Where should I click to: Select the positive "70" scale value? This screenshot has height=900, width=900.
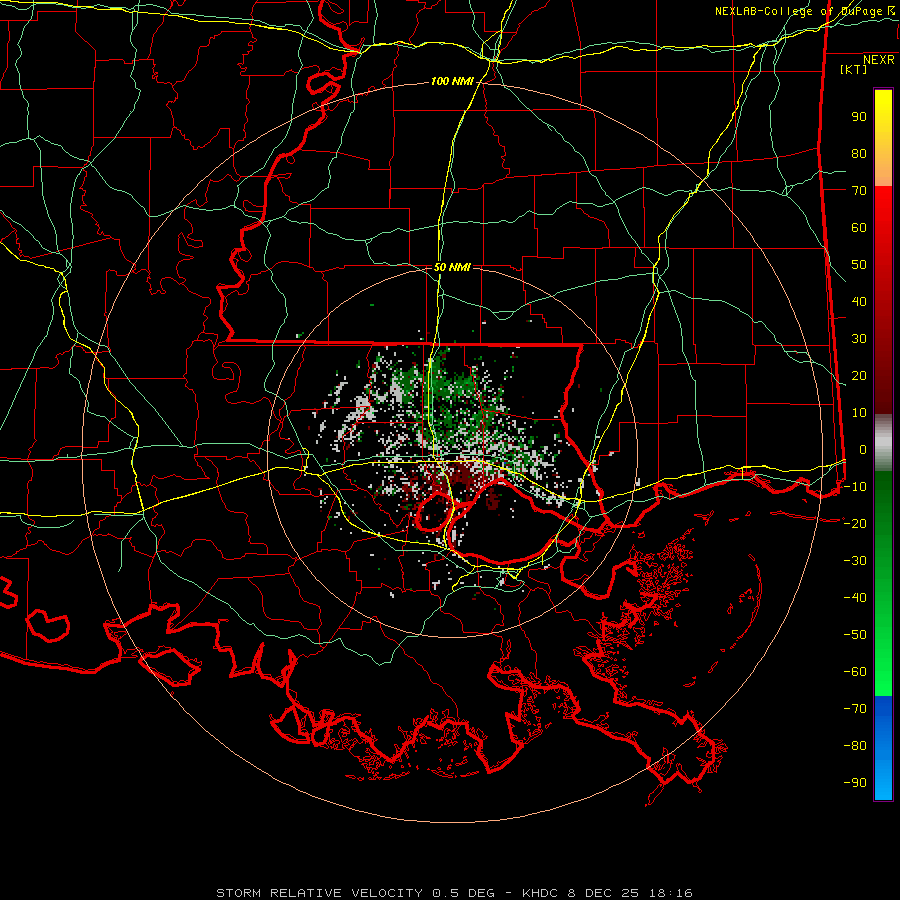859,191
